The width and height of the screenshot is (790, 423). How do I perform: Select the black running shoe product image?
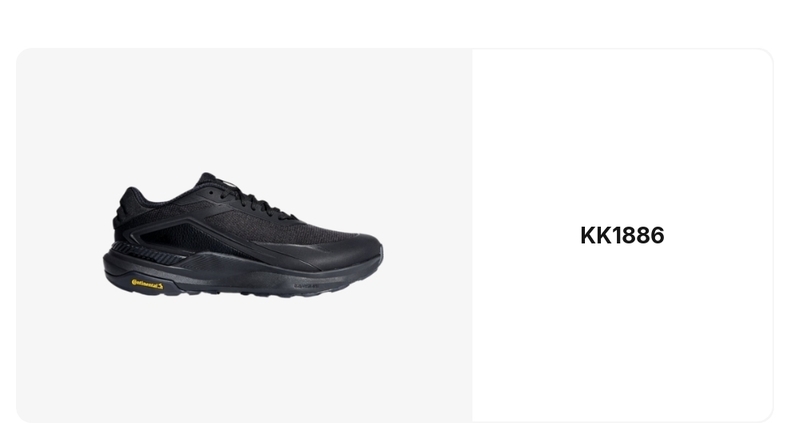pyautogui.click(x=243, y=235)
